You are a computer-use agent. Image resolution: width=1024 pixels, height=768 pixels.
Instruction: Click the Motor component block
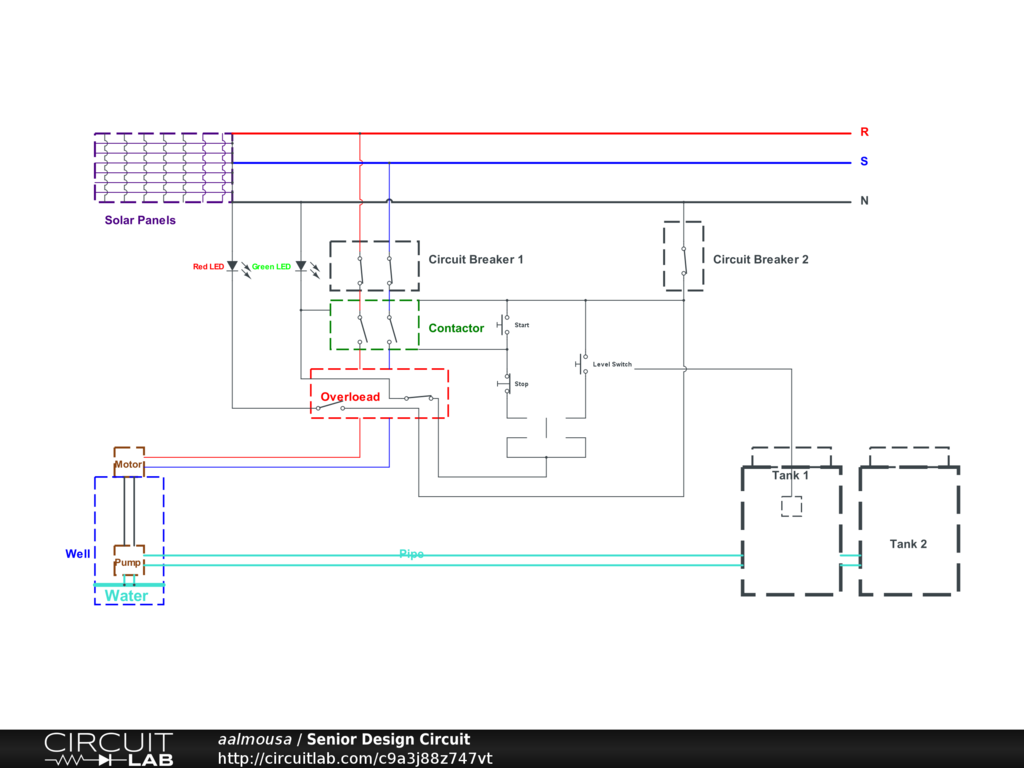pyautogui.click(x=129, y=464)
